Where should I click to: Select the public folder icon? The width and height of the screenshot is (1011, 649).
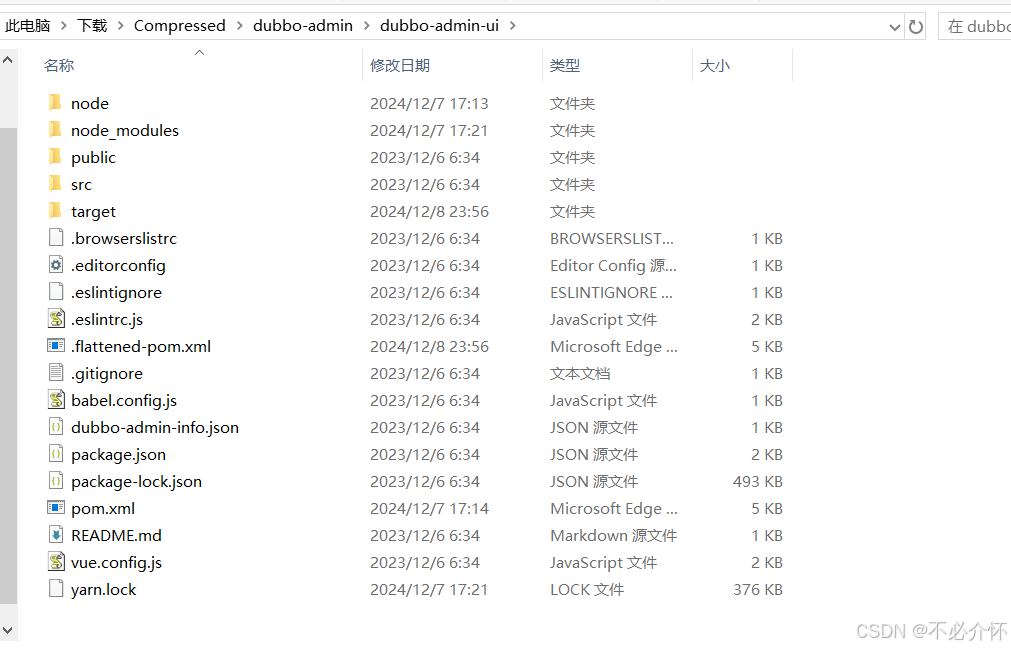pos(55,157)
